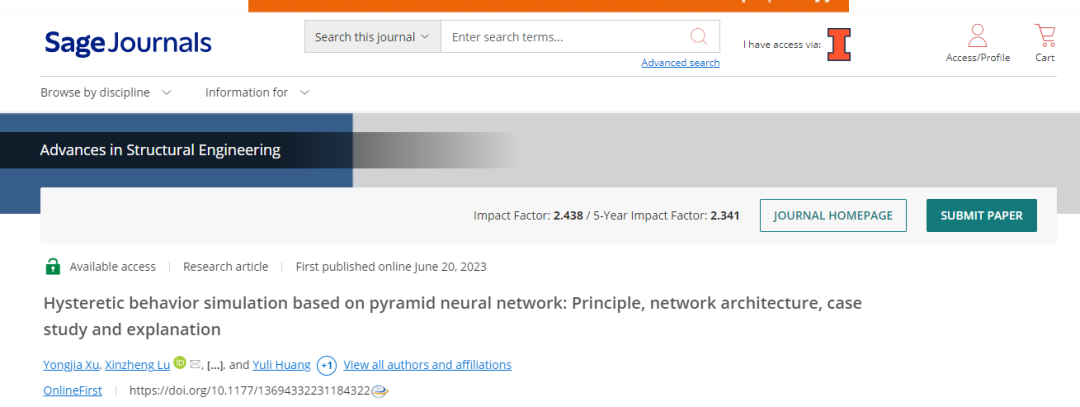Screen dimensions: 1080x407
Task: Open the 'Search this journal' dropdown
Action: [x=372, y=37]
